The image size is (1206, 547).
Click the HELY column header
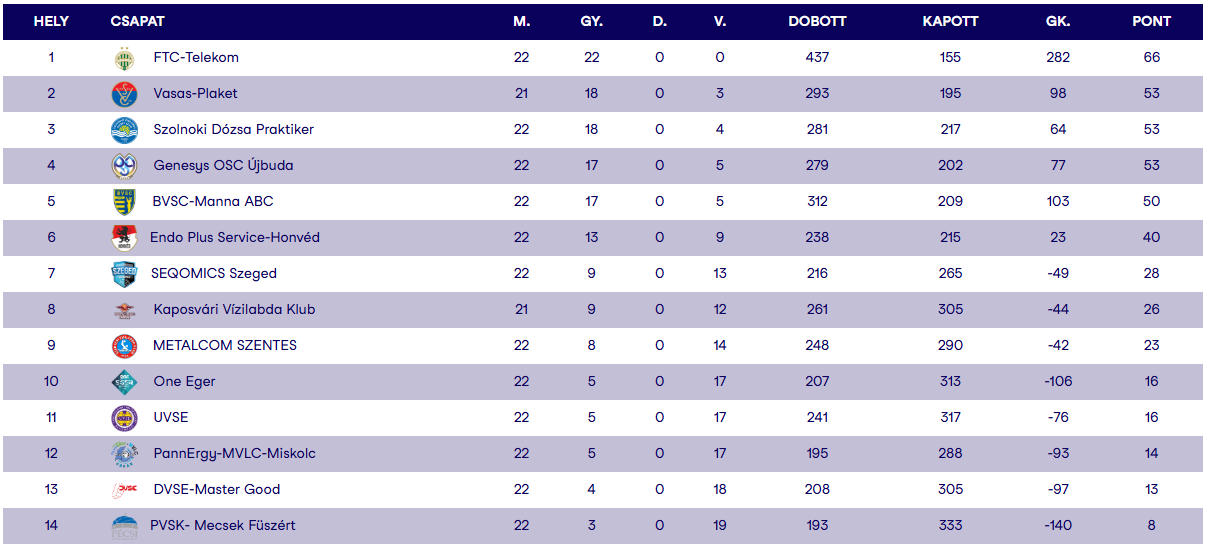[51, 21]
